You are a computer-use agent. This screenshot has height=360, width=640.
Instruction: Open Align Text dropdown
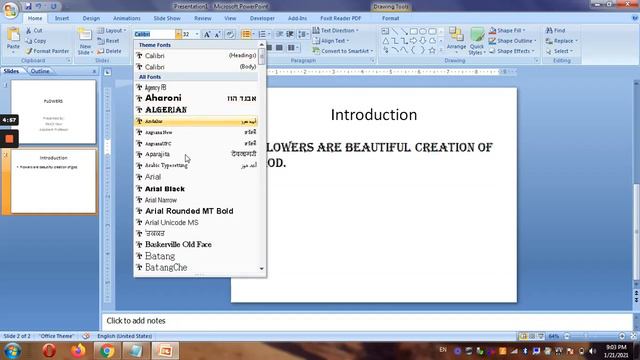click(331, 41)
